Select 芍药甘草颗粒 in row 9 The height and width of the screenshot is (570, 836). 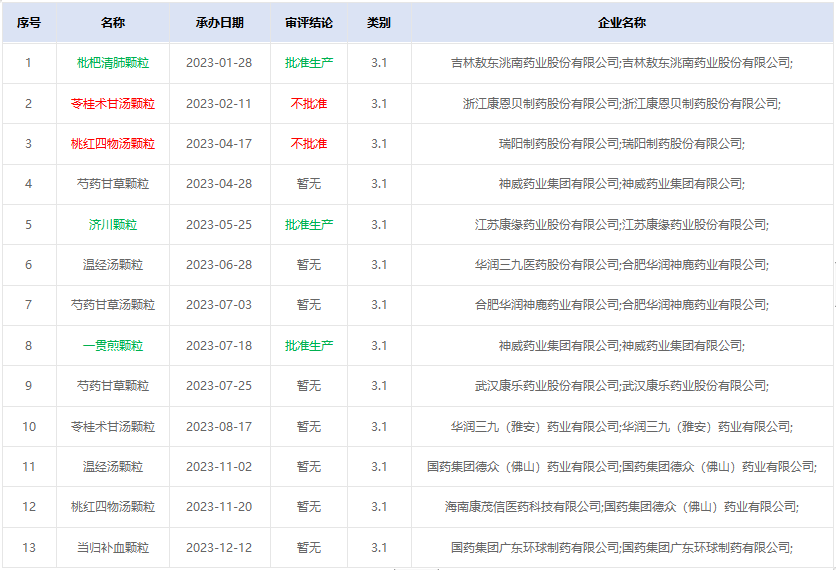[x=113, y=386]
